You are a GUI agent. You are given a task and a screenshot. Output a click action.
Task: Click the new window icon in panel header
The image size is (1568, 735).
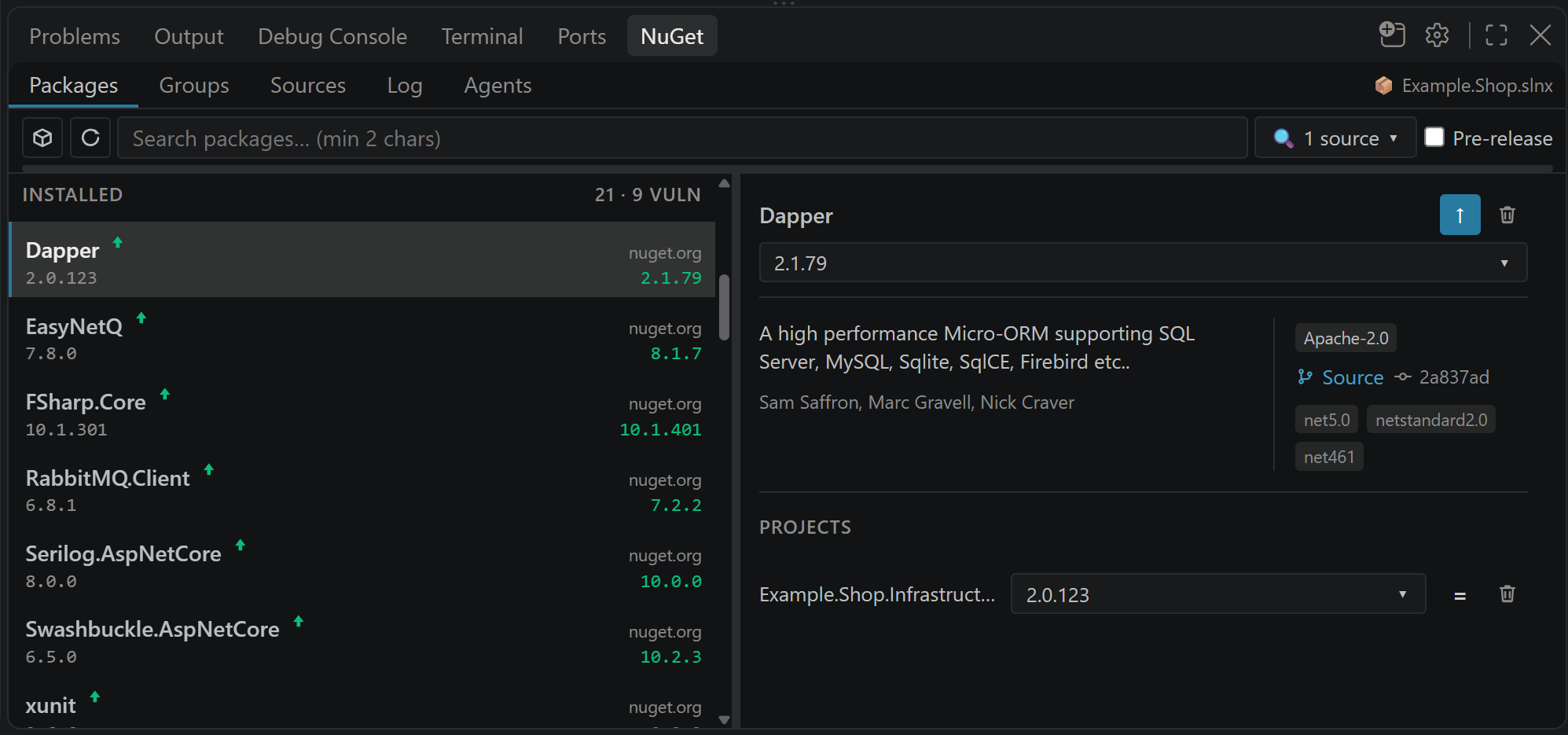(1392, 35)
